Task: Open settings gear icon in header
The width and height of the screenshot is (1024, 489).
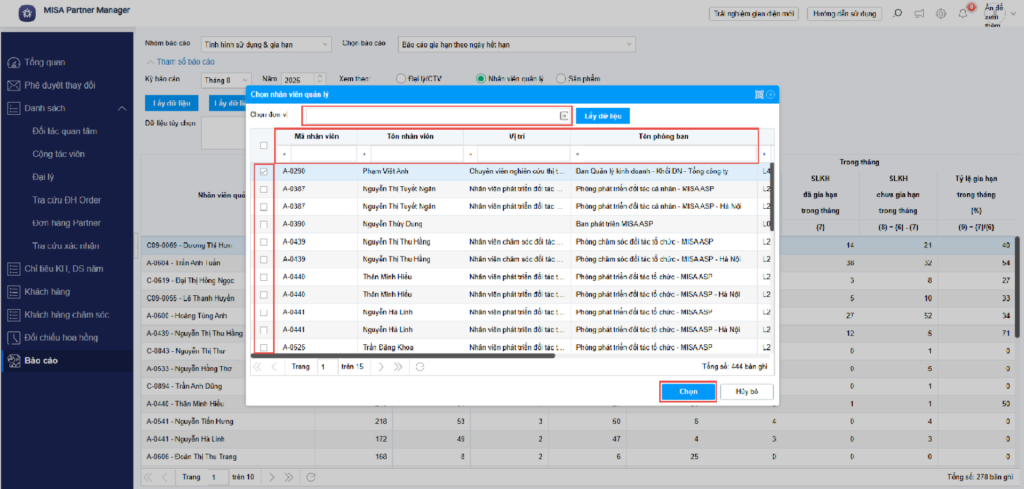Action: (940, 14)
